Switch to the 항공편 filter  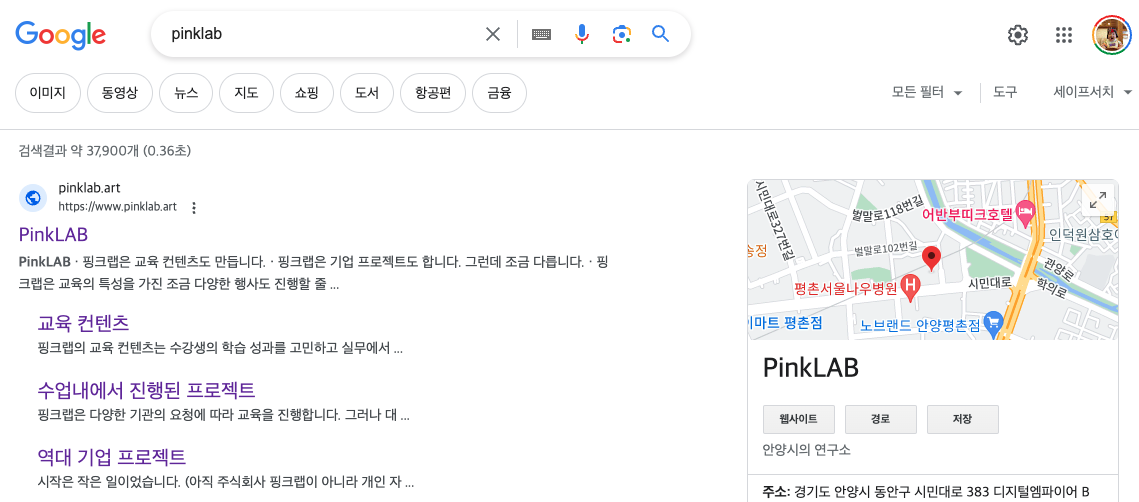(433, 93)
